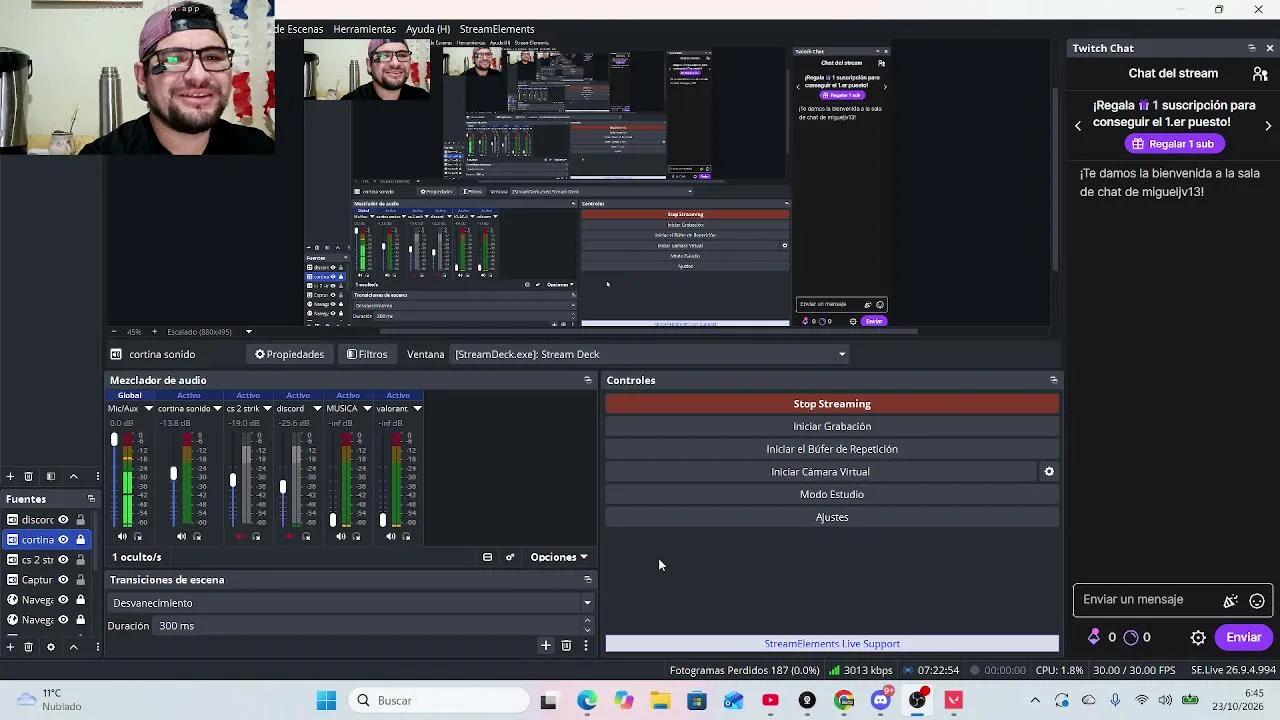Lock the discord source
Image resolution: width=1280 pixels, height=720 pixels.
[81, 520]
